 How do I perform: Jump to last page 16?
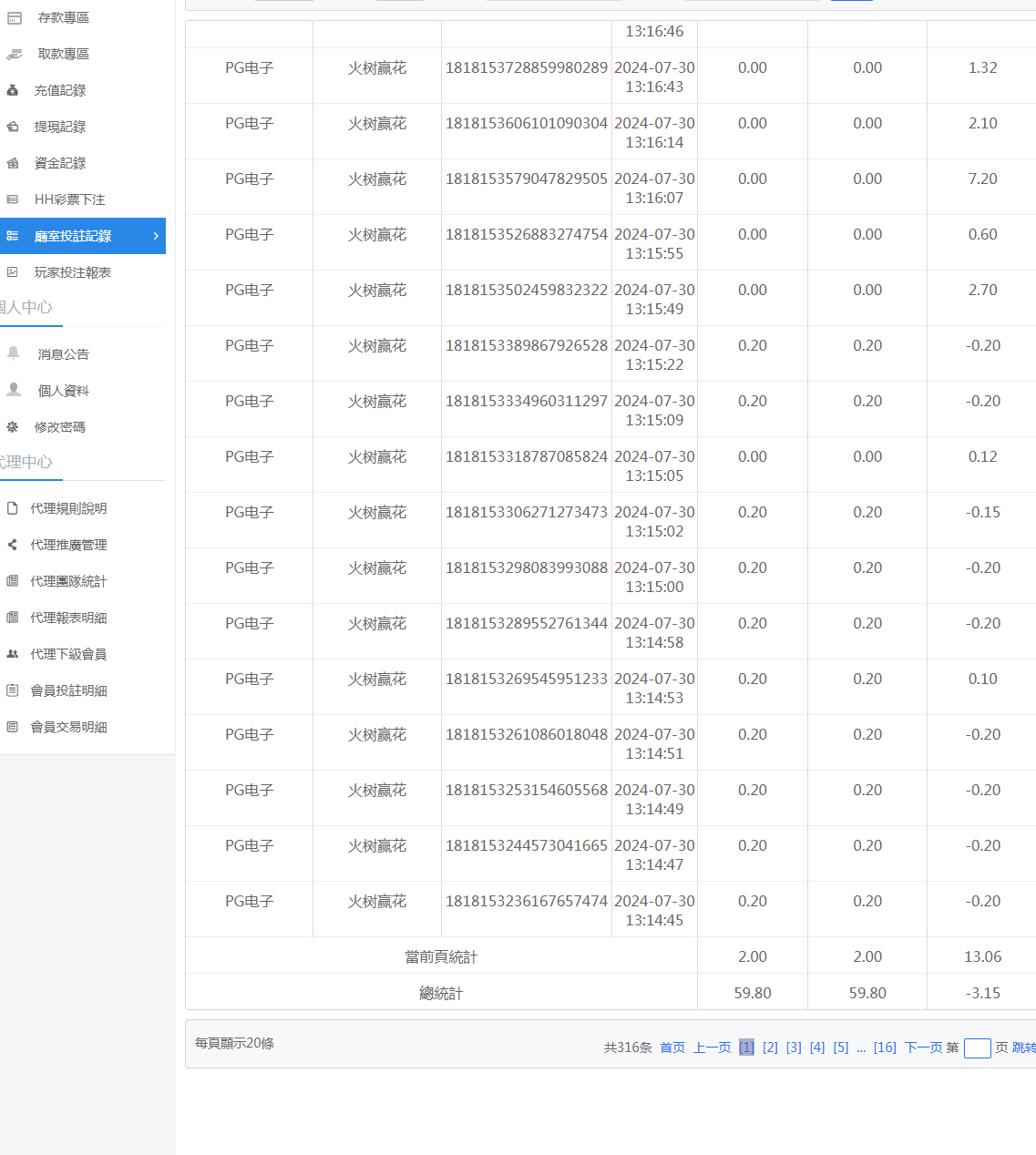pyautogui.click(x=885, y=1048)
